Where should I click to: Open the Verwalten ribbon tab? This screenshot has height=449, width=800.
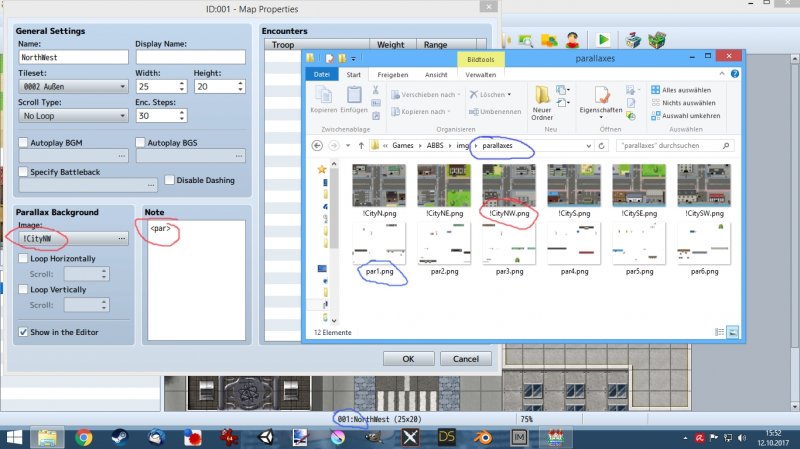coord(481,74)
